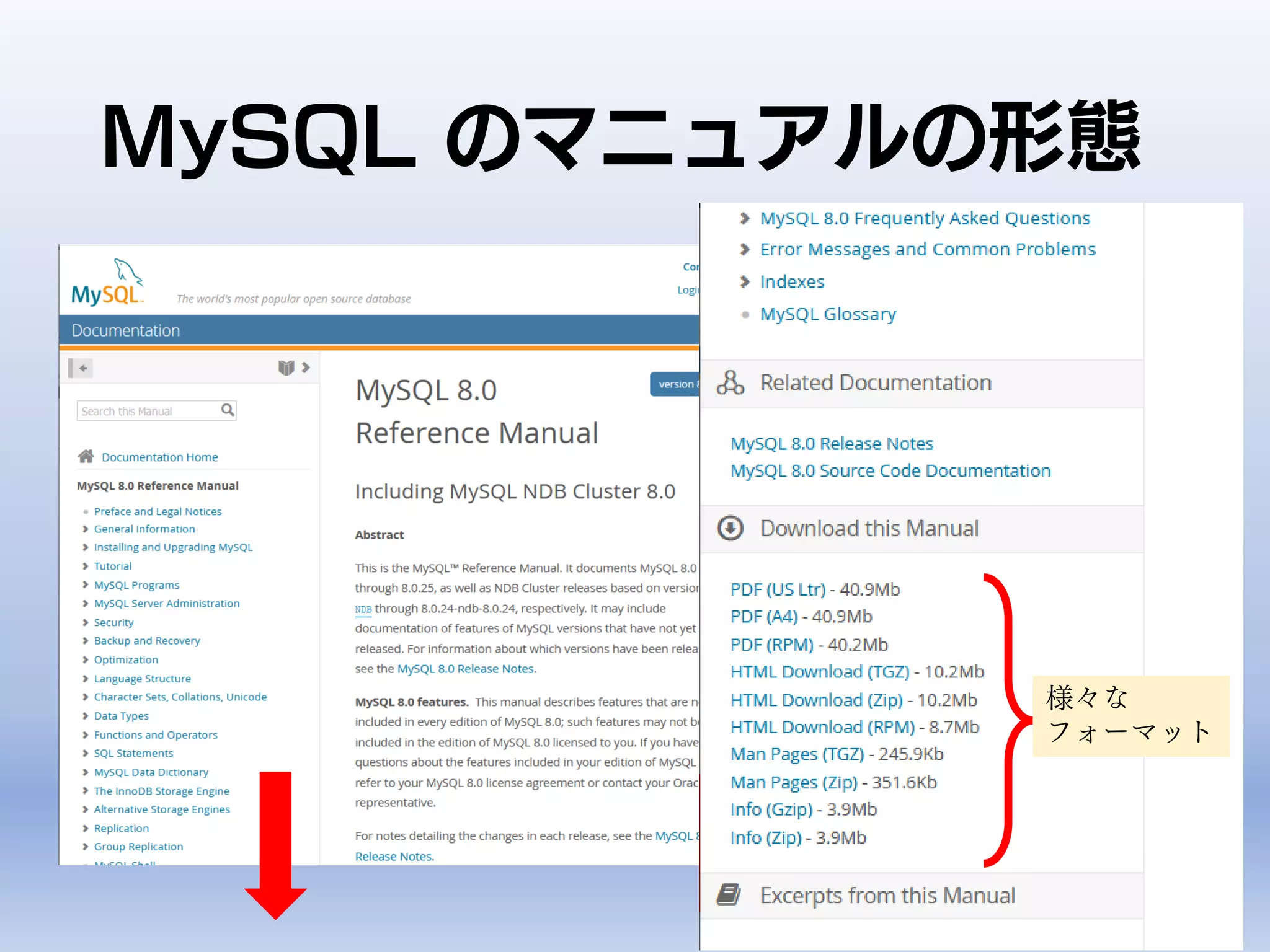1270x952 pixels.
Task: Click the Related Documentation icon
Action: click(x=730, y=383)
